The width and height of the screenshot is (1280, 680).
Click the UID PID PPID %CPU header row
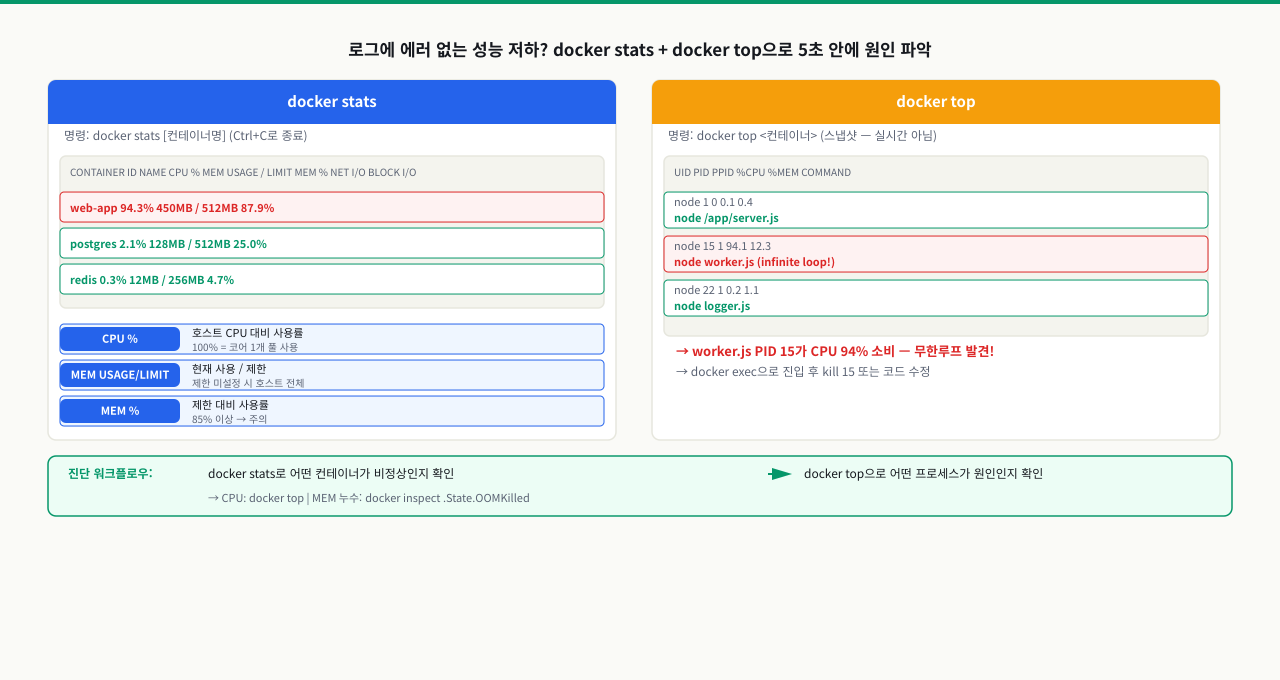point(936,172)
